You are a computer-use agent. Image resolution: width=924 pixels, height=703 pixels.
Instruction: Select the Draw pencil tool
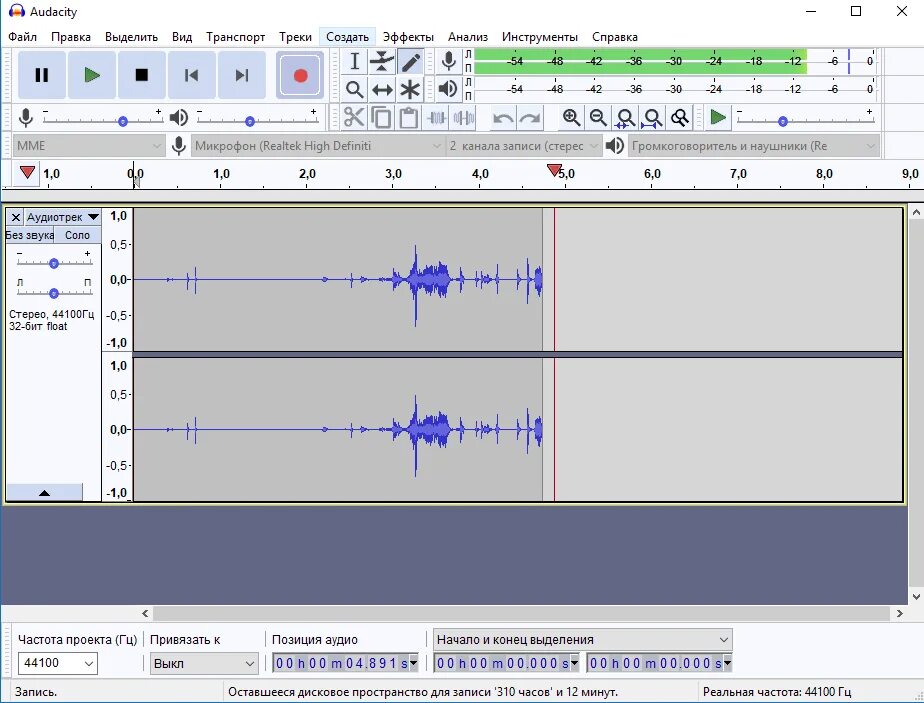pos(410,61)
